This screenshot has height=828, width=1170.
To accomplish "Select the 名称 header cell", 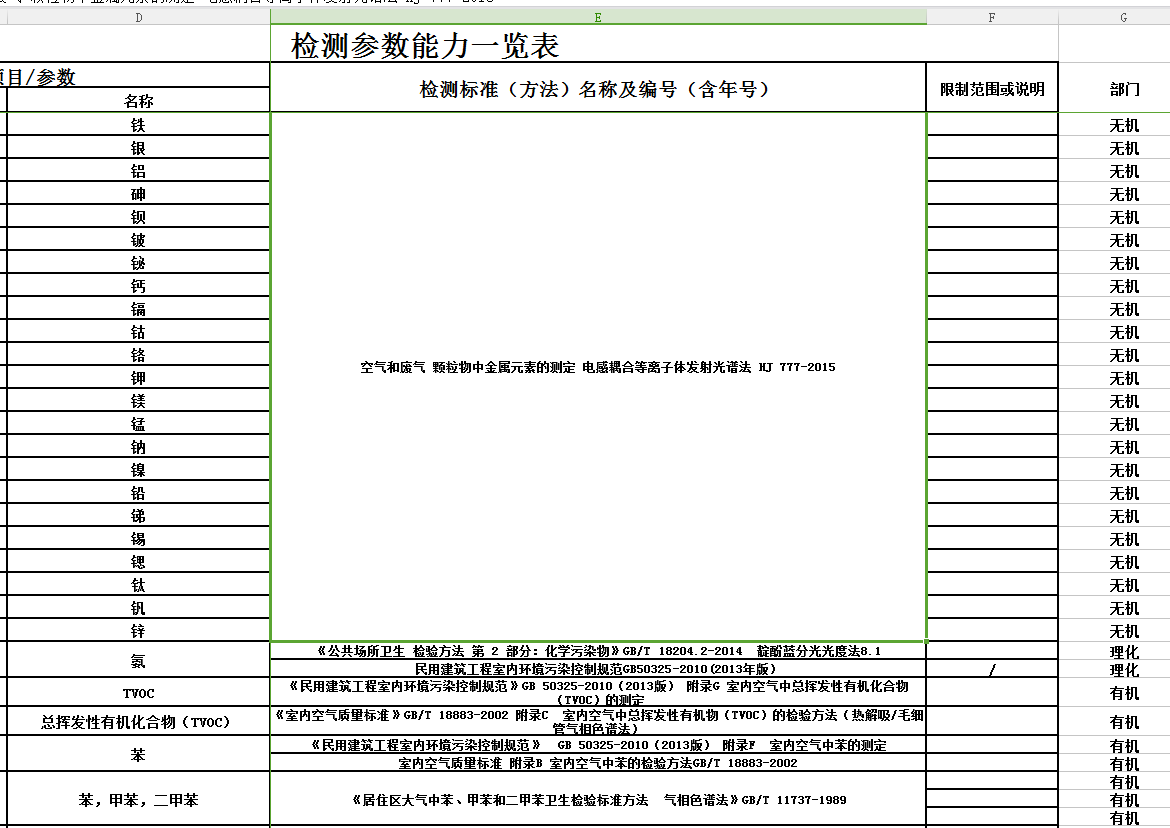I will tap(138, 101).
